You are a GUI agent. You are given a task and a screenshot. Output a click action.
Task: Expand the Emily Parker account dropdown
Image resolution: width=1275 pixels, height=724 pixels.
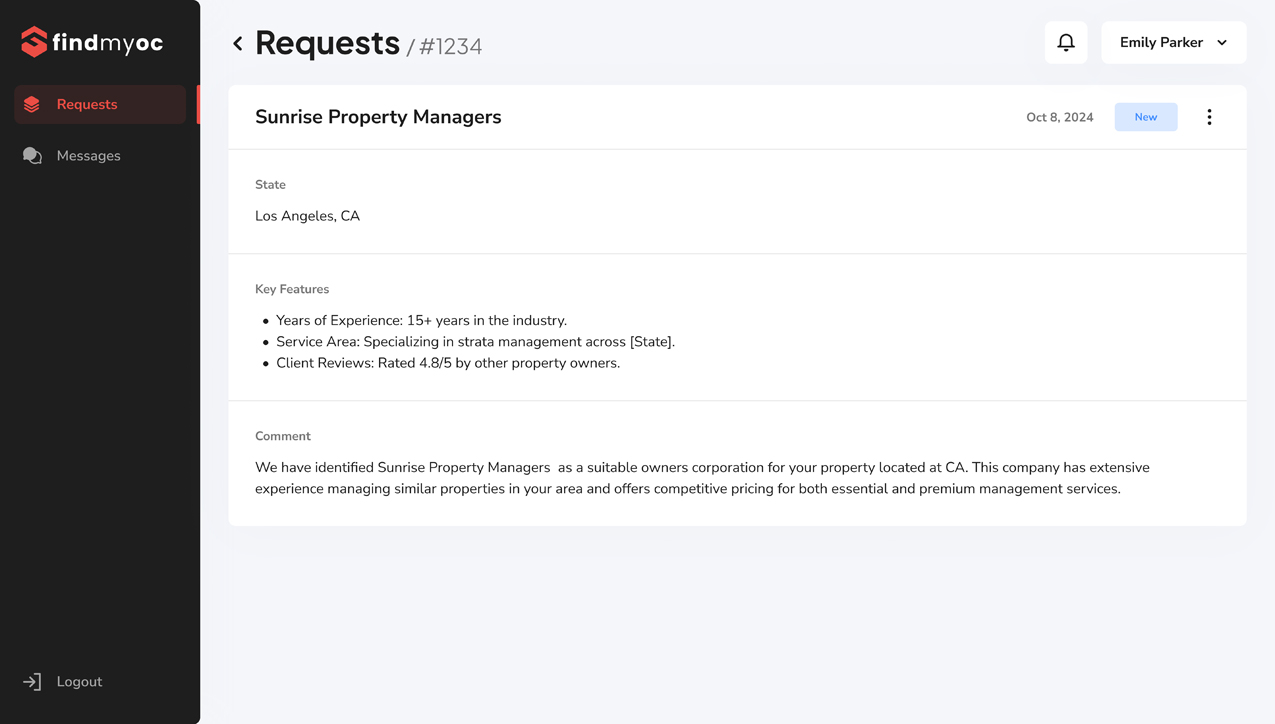pyautogui.click(x=1173, y=42)
